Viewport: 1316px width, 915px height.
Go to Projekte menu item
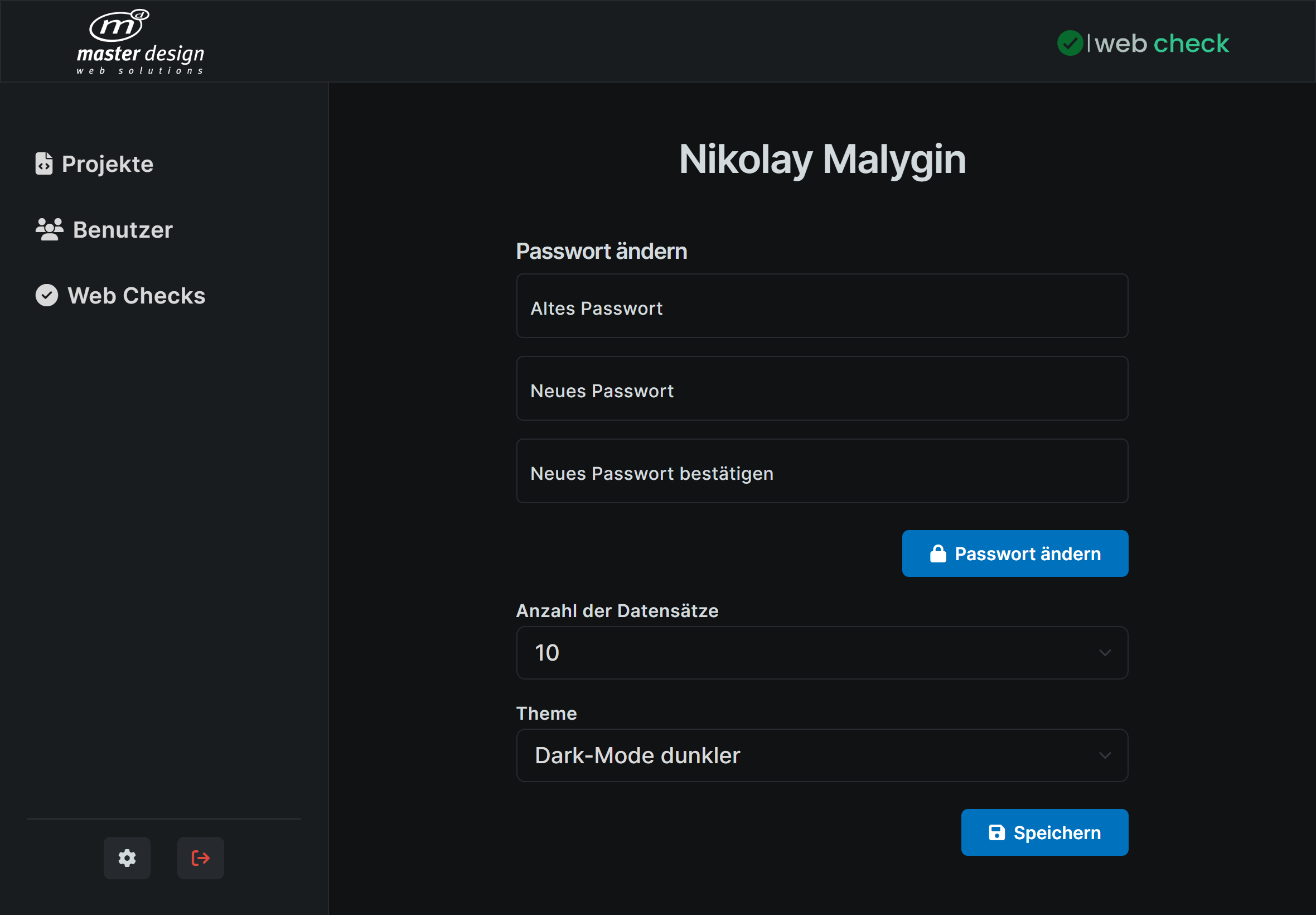107,164
